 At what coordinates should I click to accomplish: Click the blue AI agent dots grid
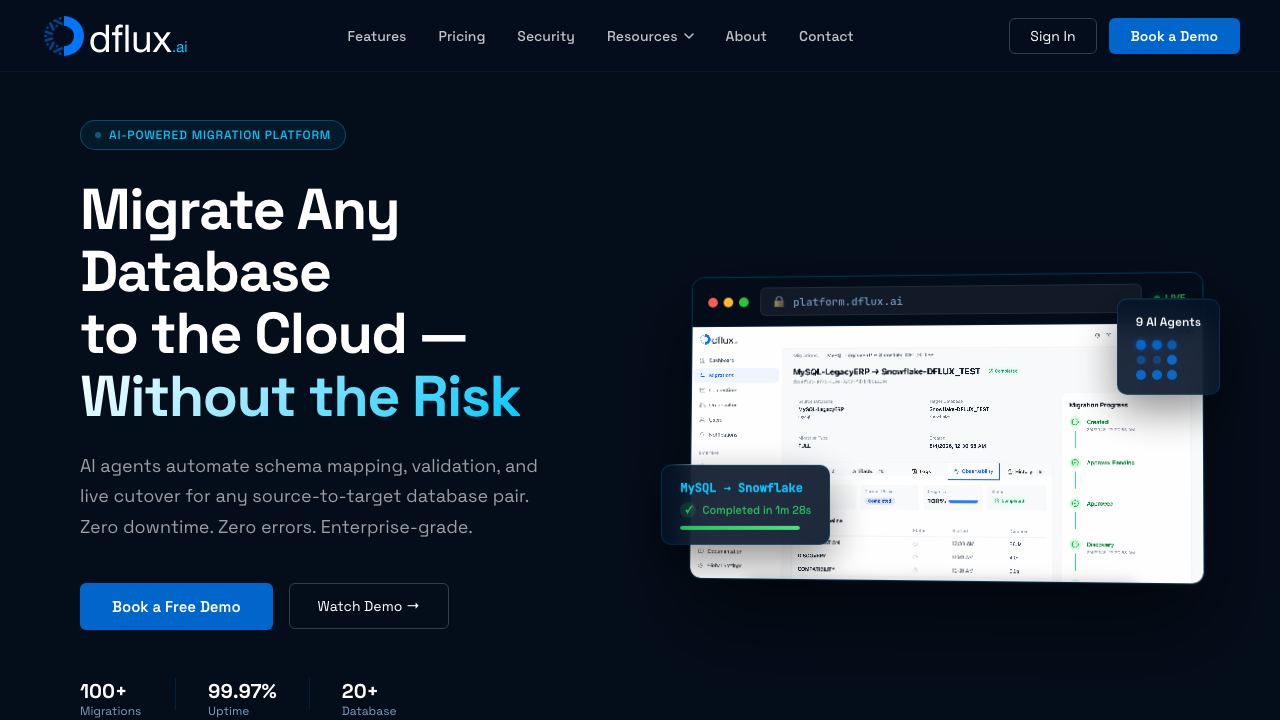click(1157, 360)
